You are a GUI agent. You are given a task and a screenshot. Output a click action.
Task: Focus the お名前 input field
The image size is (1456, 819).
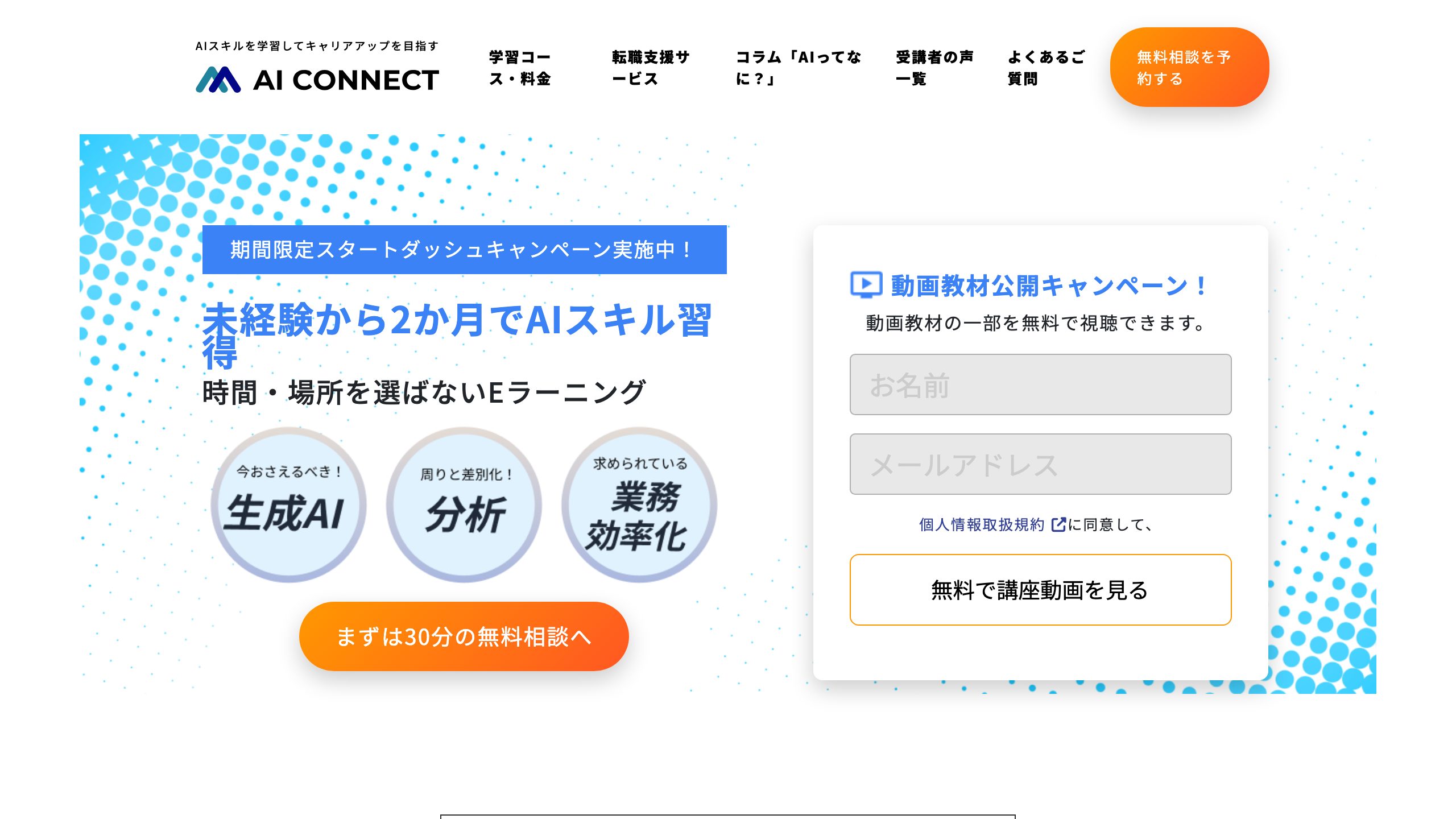1040,384
